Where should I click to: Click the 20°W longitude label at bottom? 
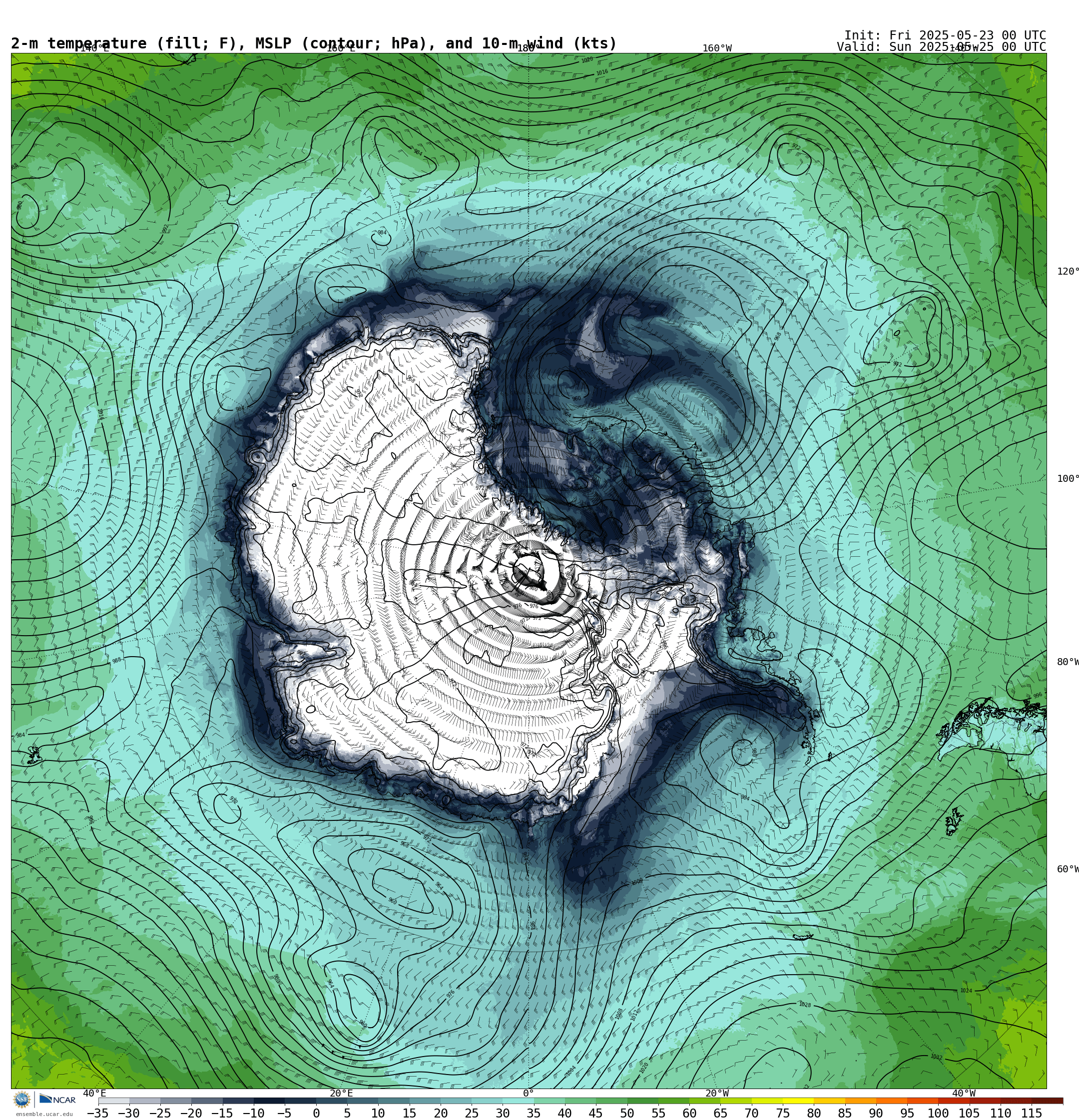(x=717, y=1093)
